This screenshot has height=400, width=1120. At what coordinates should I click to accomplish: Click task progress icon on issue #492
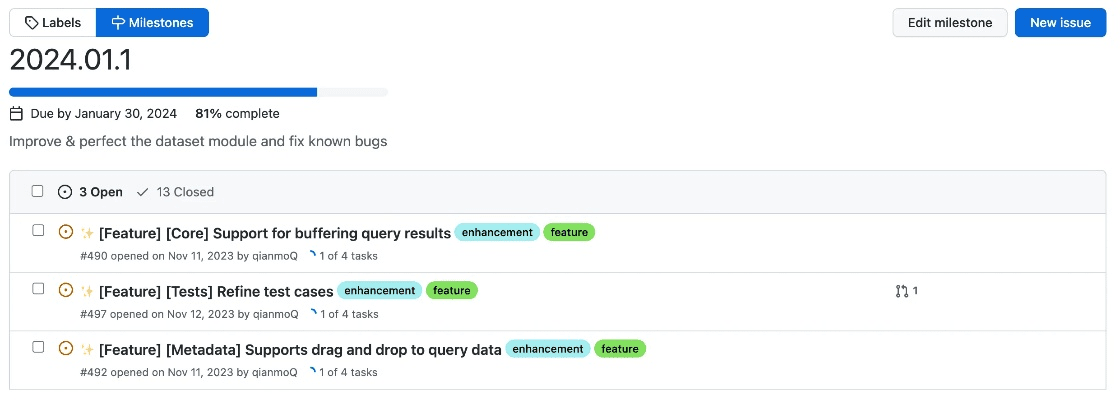(311, 373)
